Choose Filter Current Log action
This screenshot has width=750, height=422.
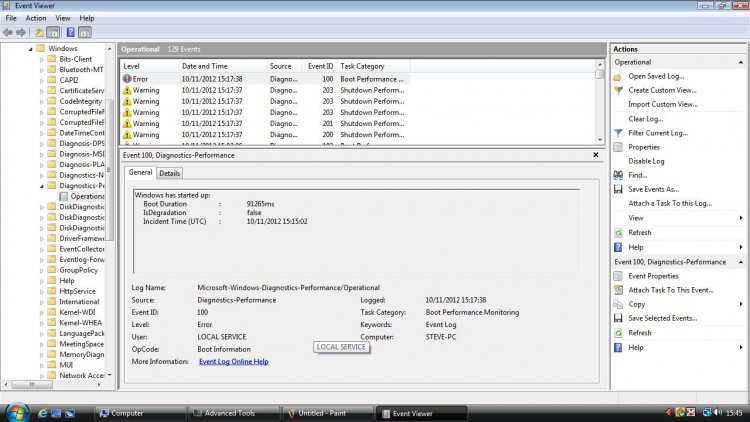[x=658, y=133]
